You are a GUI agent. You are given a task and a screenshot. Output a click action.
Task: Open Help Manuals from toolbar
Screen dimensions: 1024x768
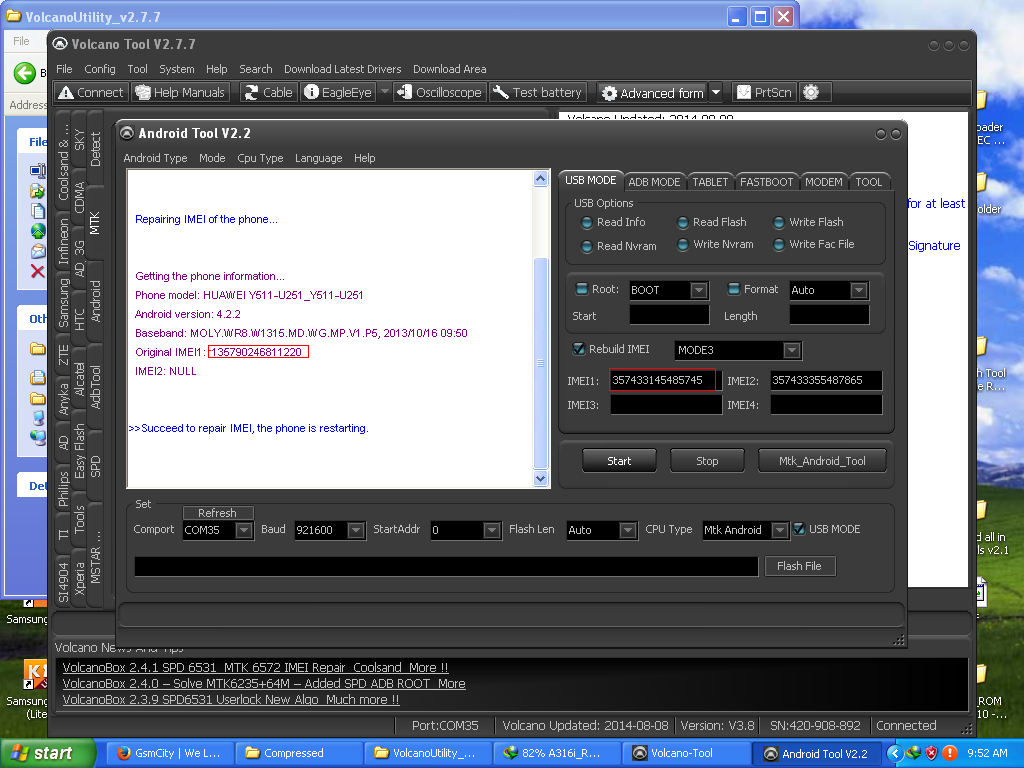181,92
